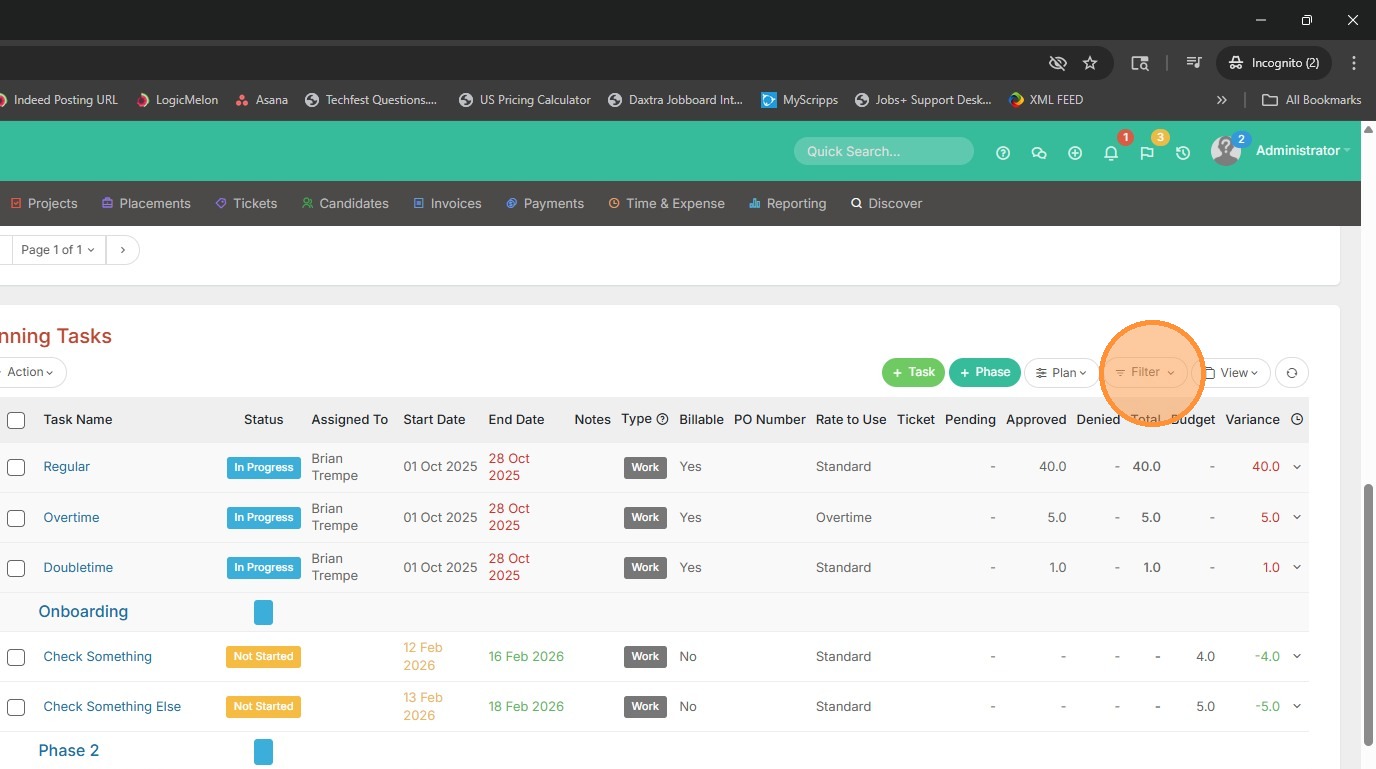Bookmark this page with the star icon

click(x=1090, y=63)
